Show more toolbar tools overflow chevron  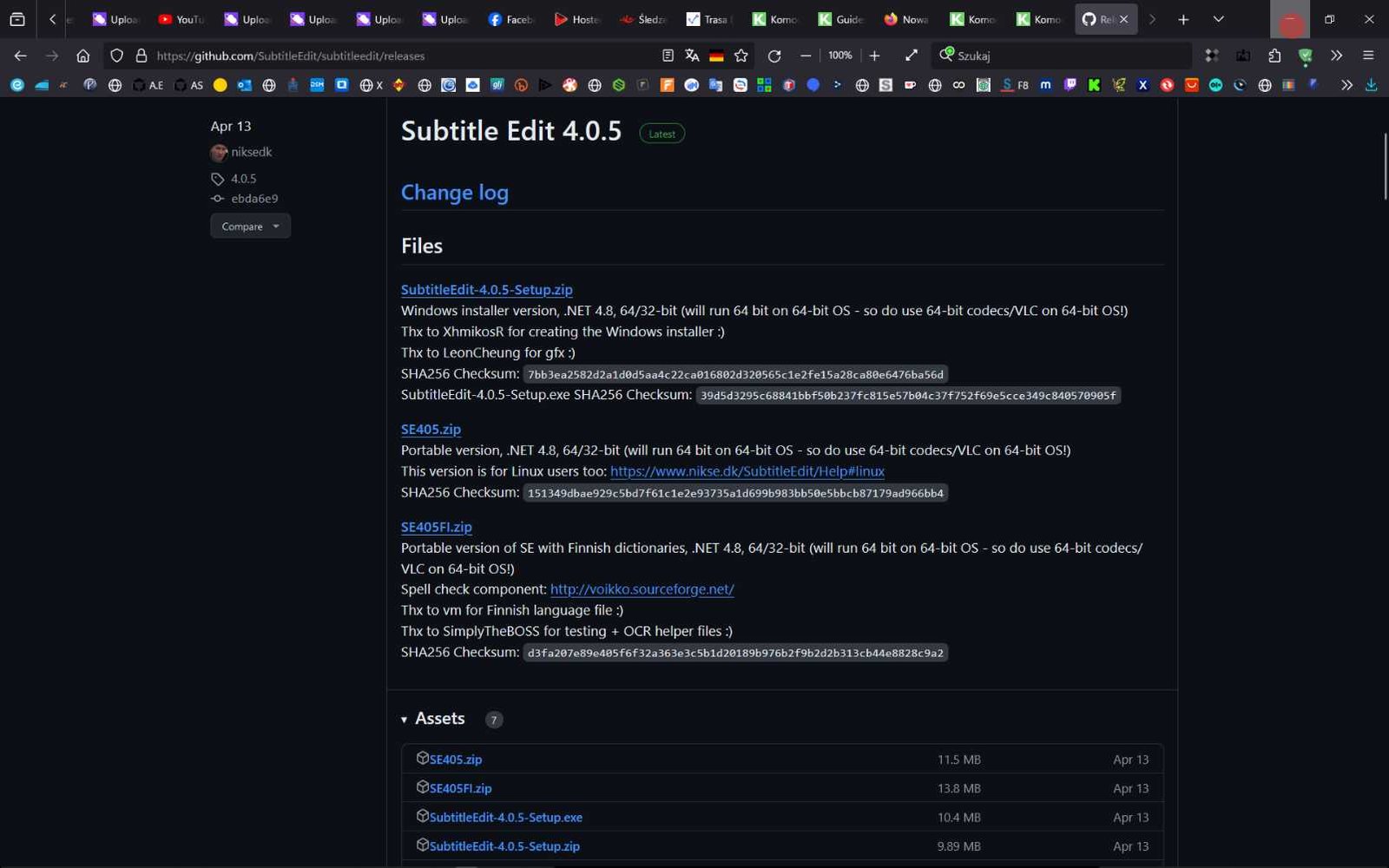(1336, 56)
